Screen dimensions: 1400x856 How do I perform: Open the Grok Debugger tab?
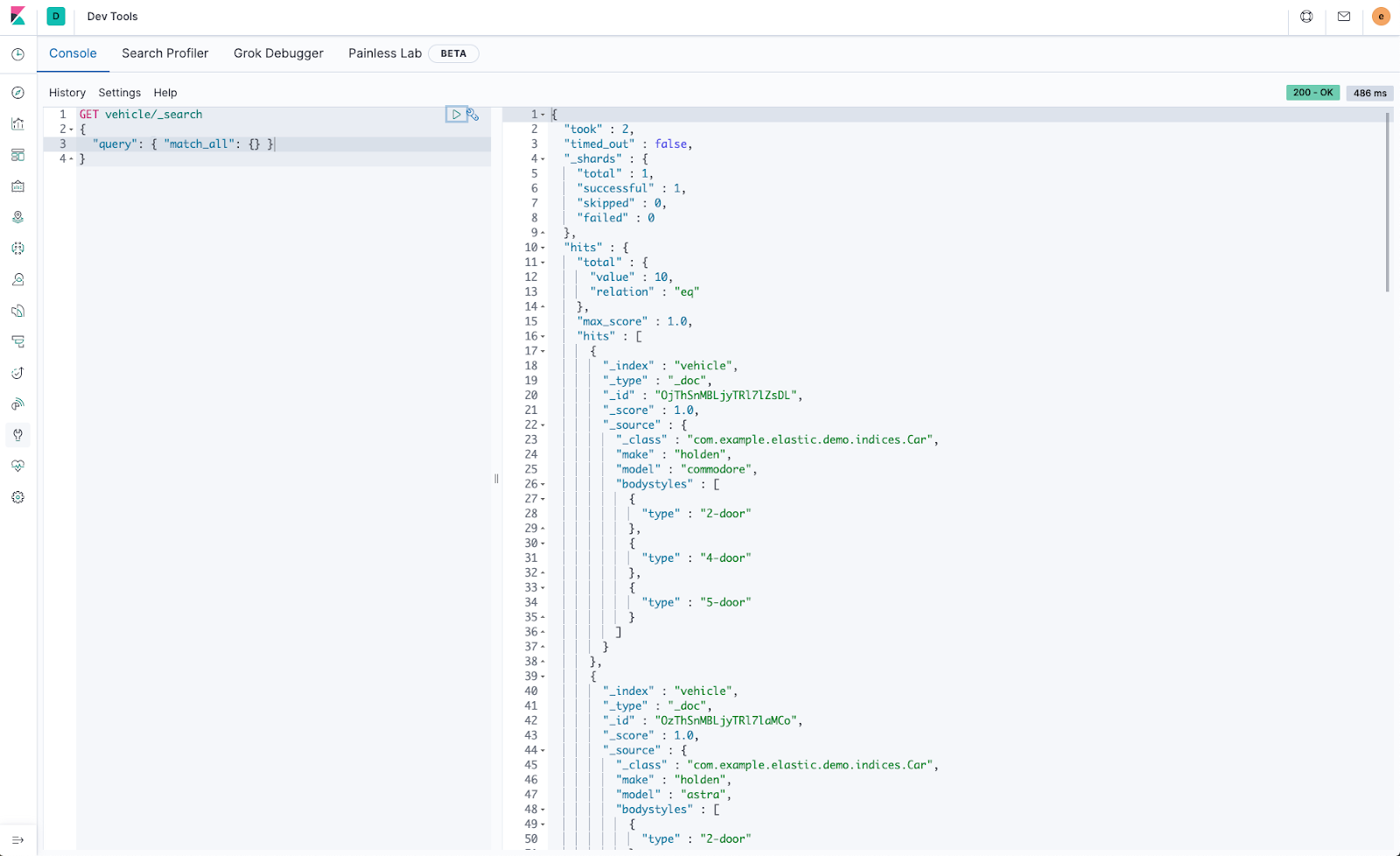coord(278,53)
